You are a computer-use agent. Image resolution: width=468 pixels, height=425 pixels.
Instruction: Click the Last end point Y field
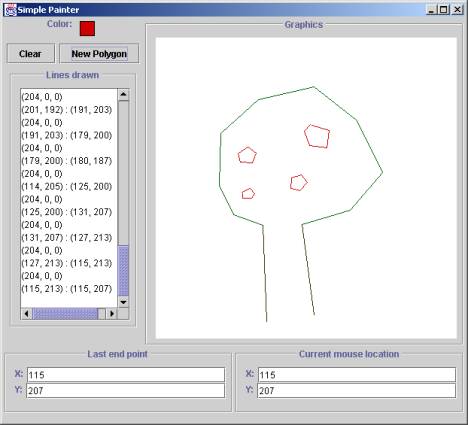[x=126, y=390]
